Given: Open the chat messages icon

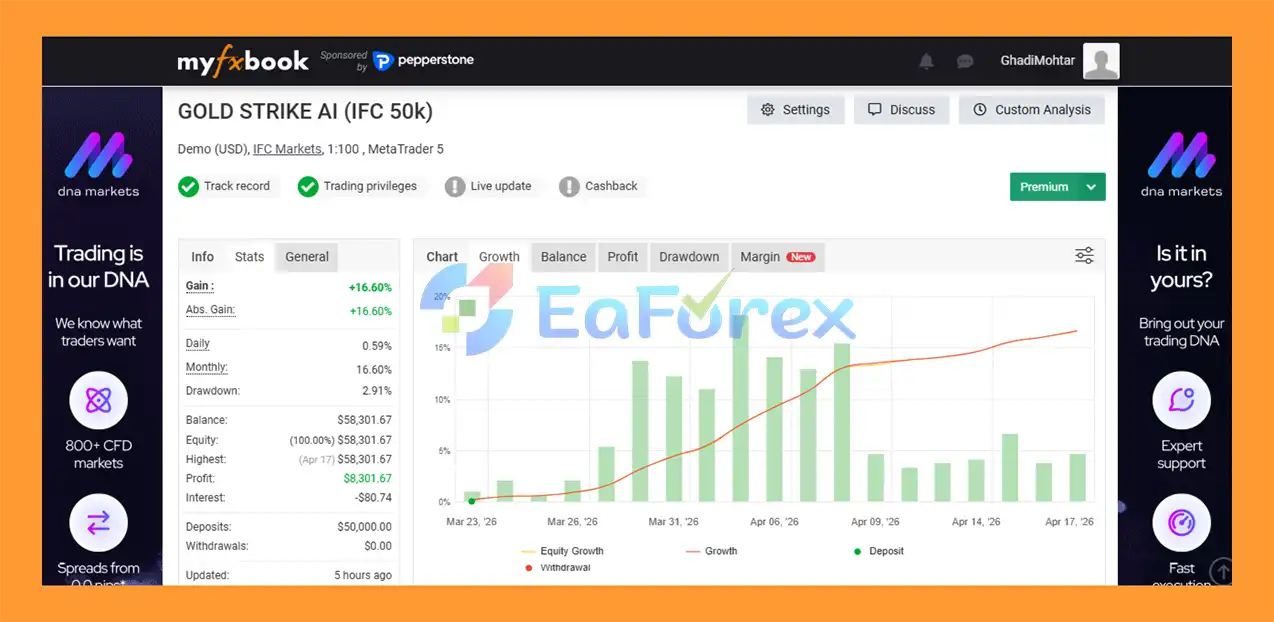Looking at the screenshot, I should 965,61.
